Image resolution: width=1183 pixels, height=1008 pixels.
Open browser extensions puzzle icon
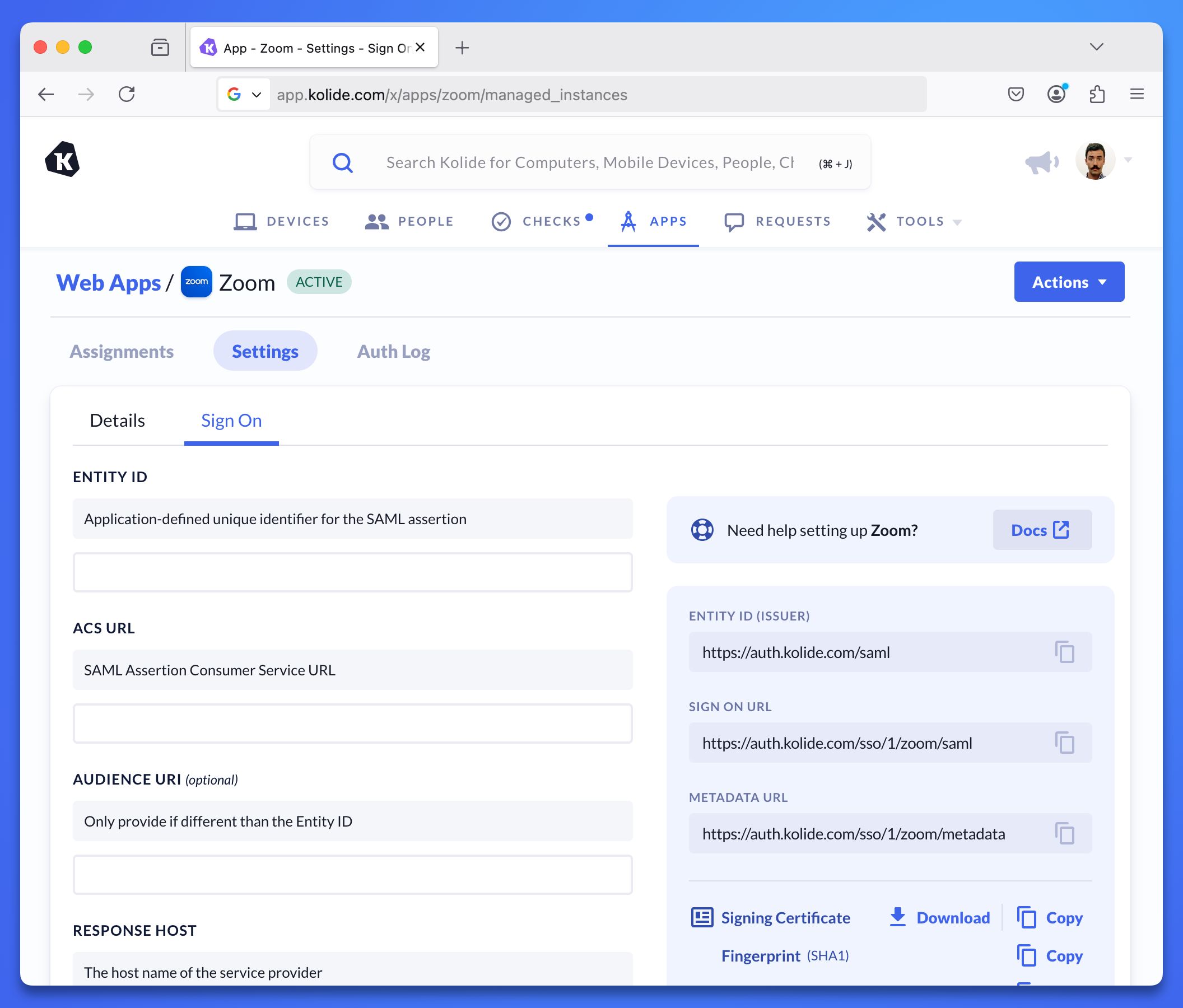click(x=1097, y=94)
